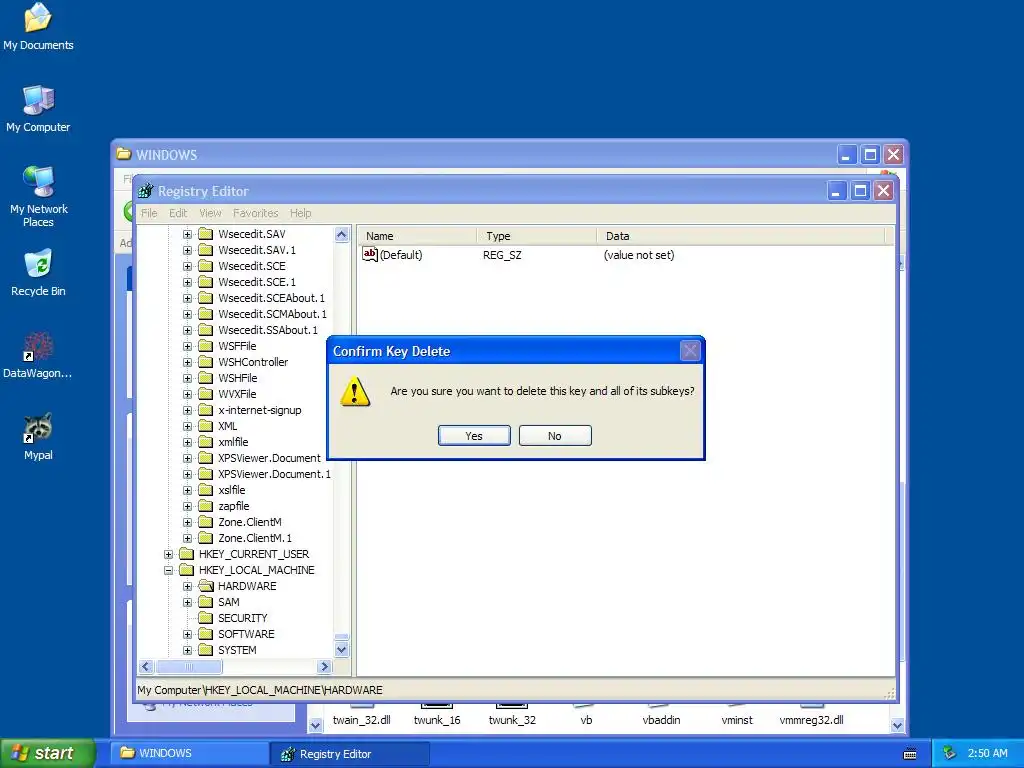Screen dimensions: 1024x768
Task: Click the (Default) string value icon
Action: coord(370,255)
